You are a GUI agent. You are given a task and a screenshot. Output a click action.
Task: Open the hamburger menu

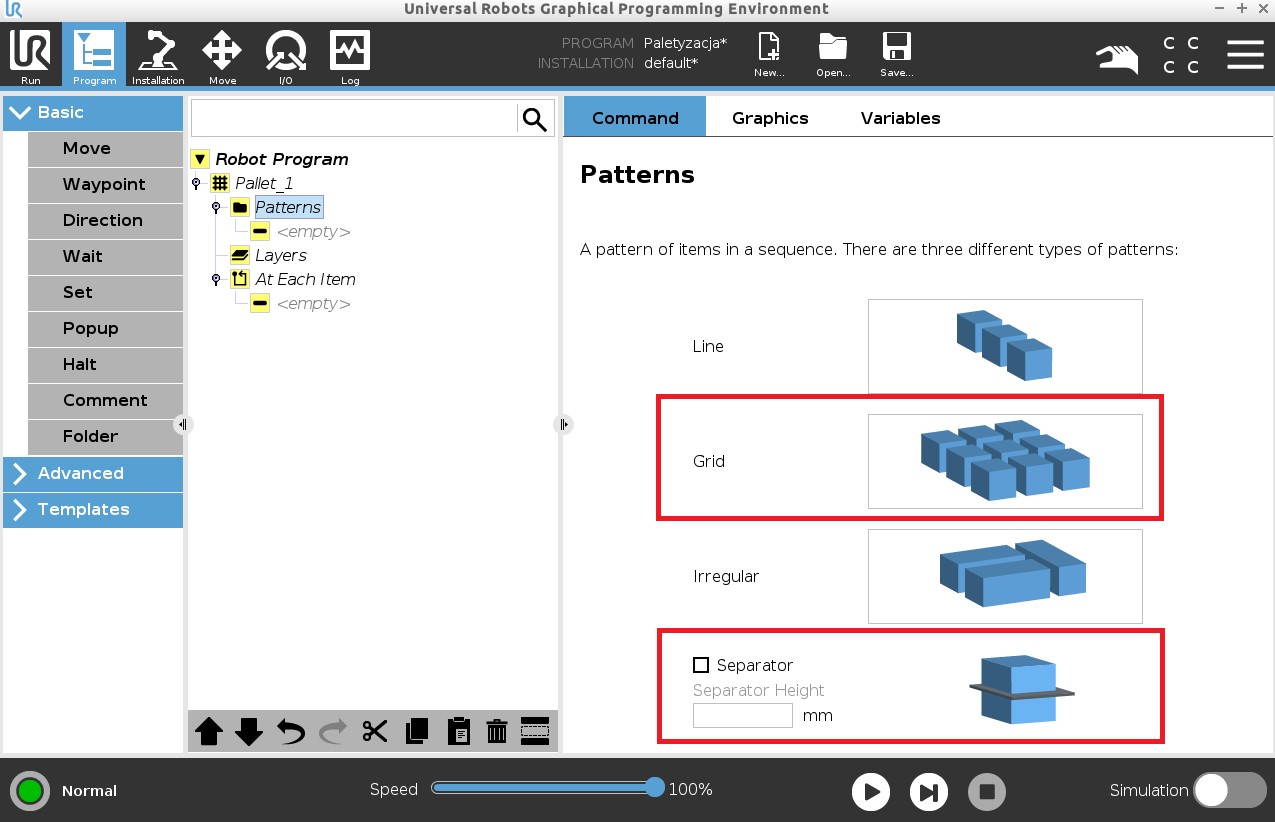(x=1245, y=55)
